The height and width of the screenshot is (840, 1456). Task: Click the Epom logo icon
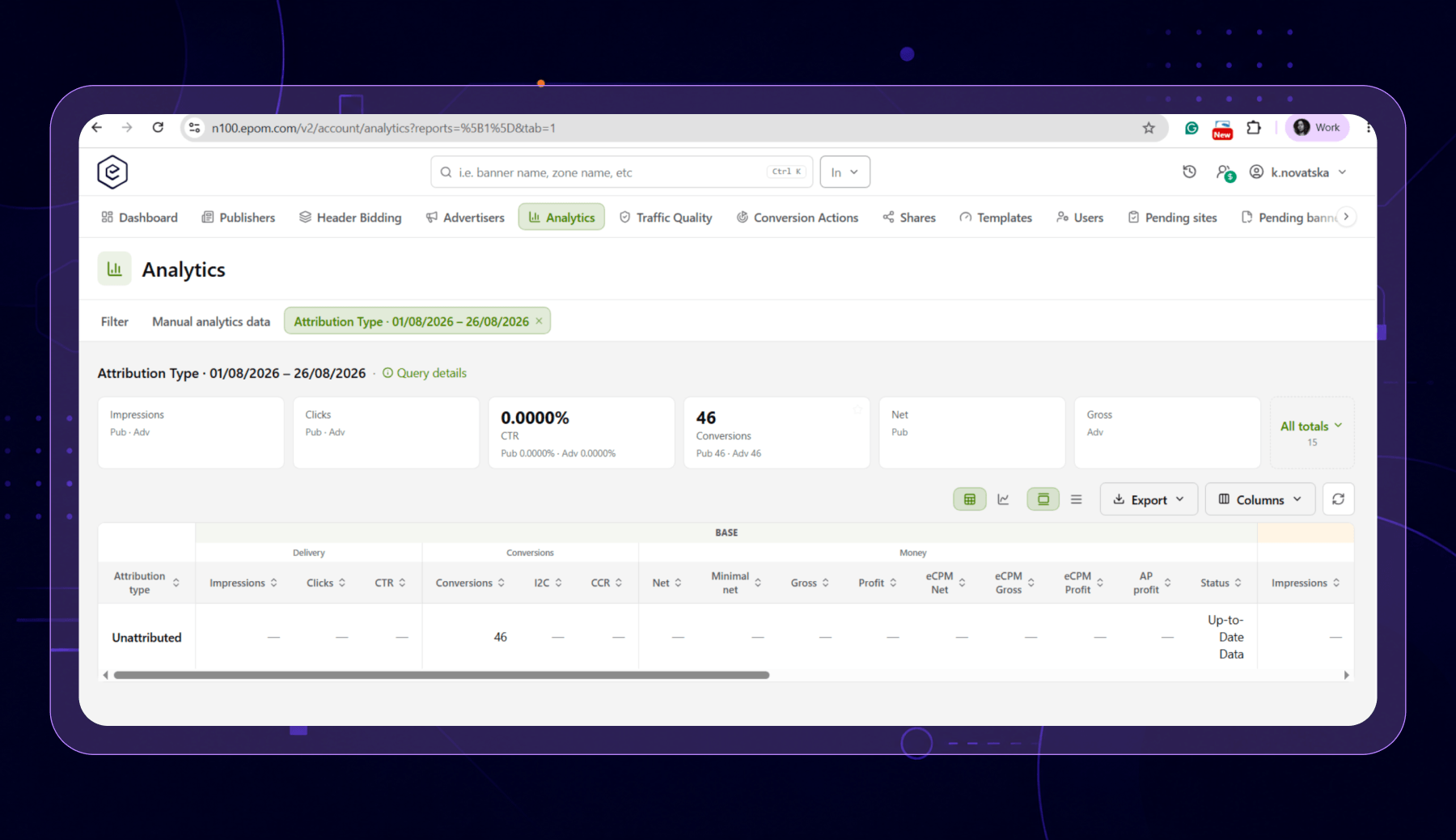(x=112, y=172)
